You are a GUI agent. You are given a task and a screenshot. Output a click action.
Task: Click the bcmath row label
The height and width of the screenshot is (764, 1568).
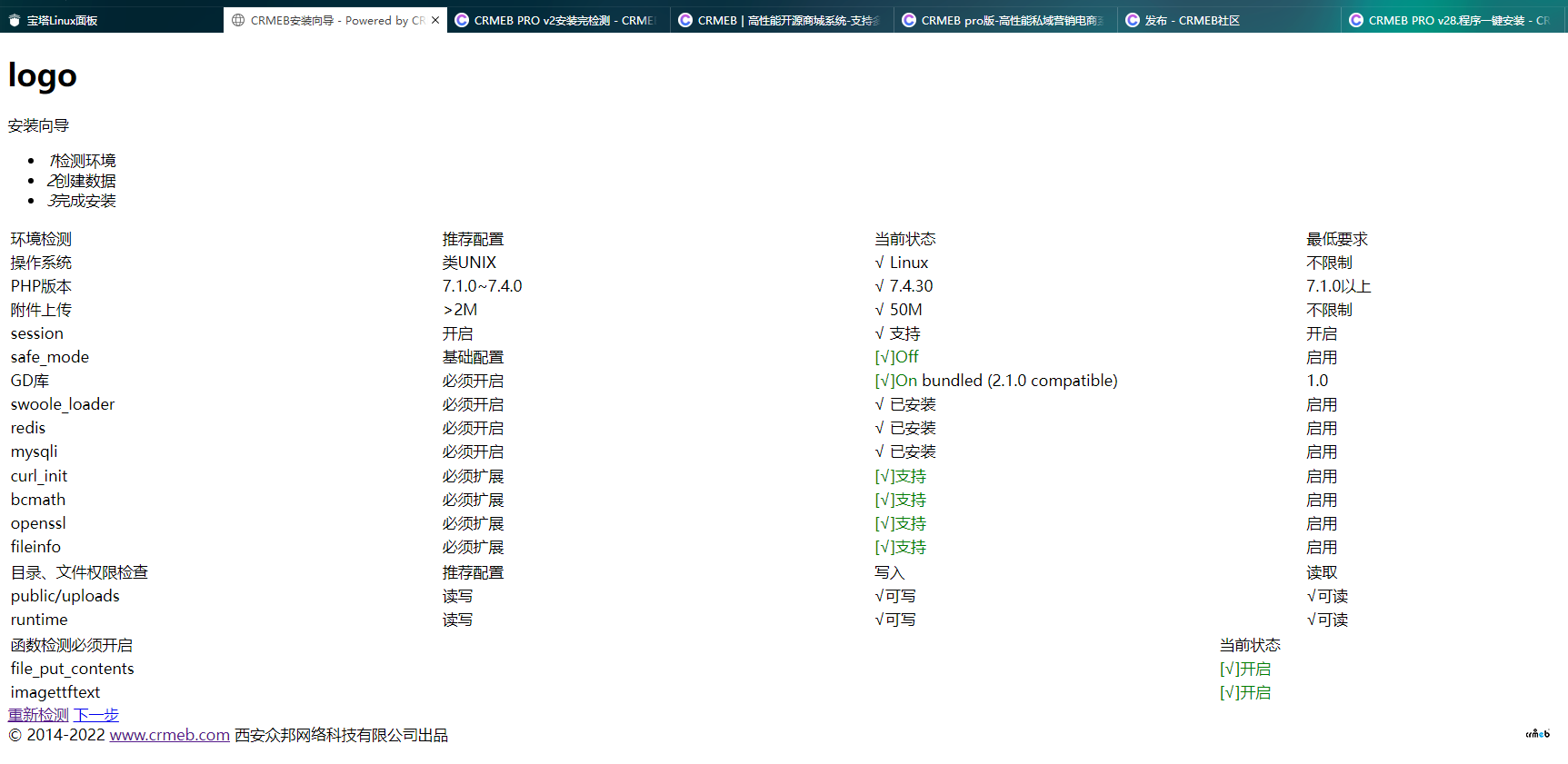[x=38, y=500]
